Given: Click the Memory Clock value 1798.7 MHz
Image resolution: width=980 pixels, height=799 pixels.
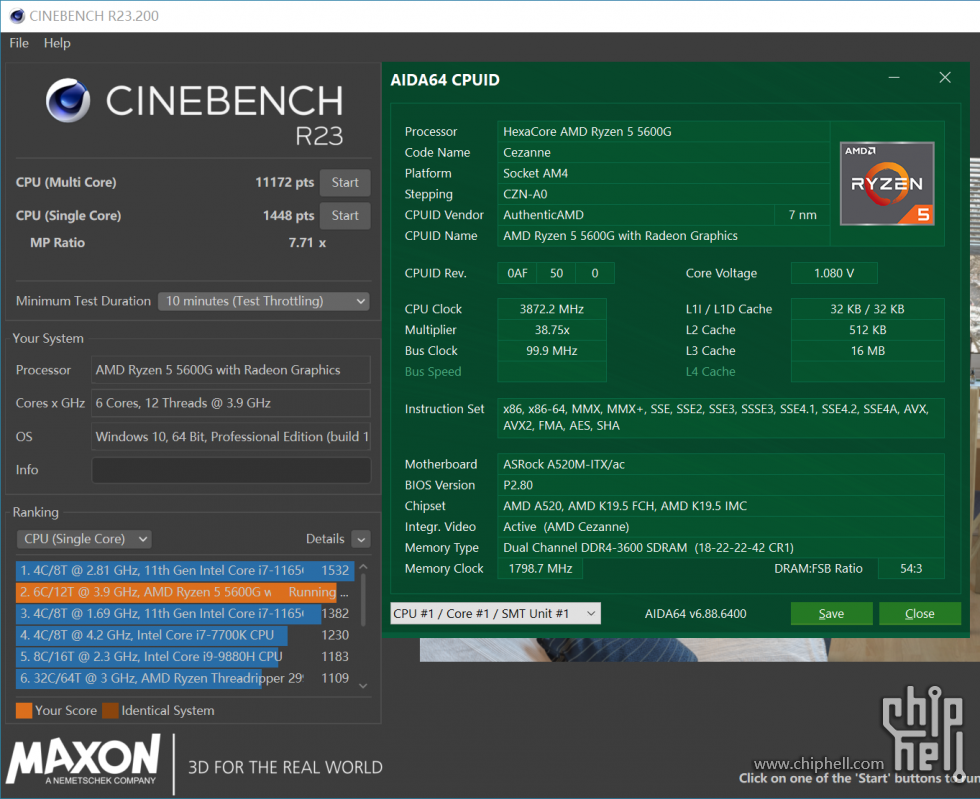Looking at the screenshot, I should [x=540, y=569].
